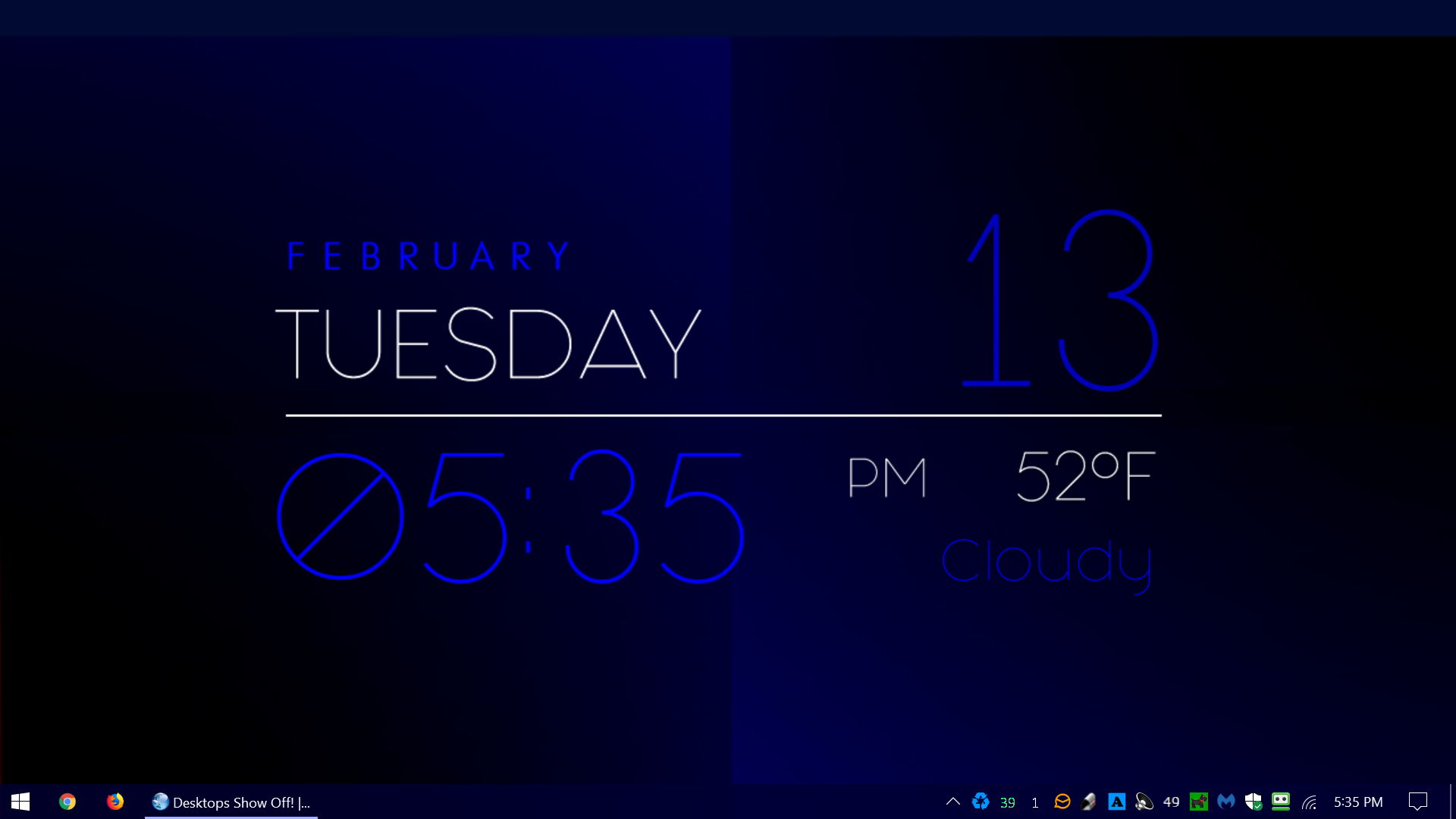Open the 5:35 PM taskbar clock
The width and height of the screenshot is (1456, 819).
coord(1358,802)
